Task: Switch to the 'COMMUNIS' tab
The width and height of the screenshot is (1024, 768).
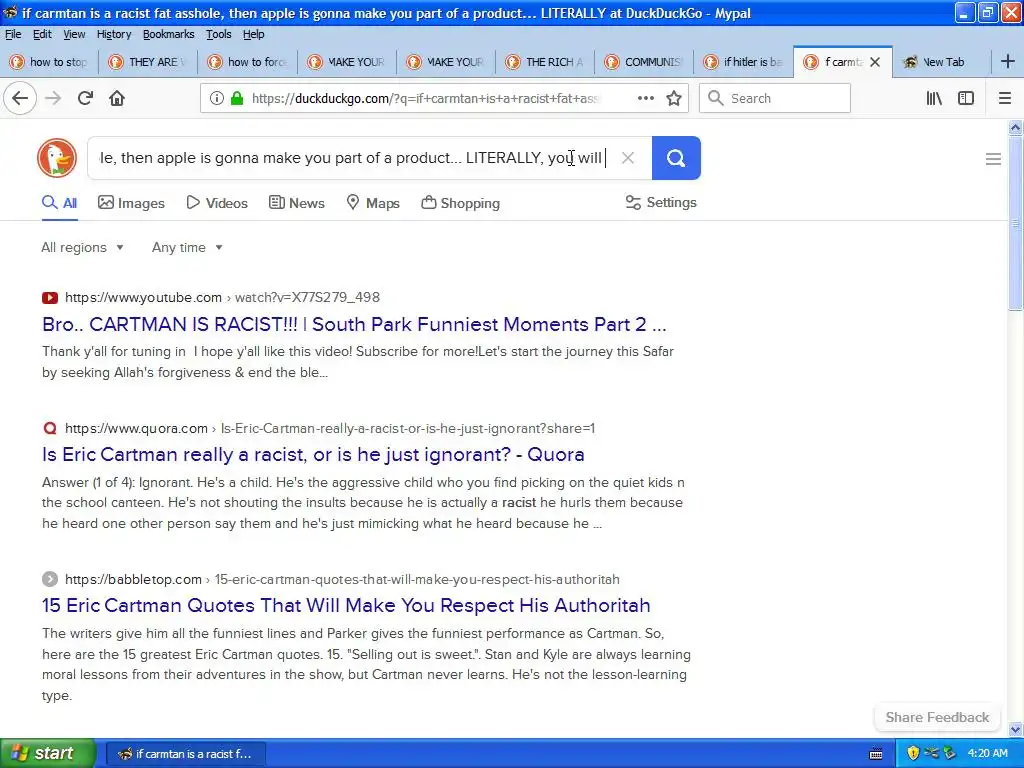Action: coord(644,62)
